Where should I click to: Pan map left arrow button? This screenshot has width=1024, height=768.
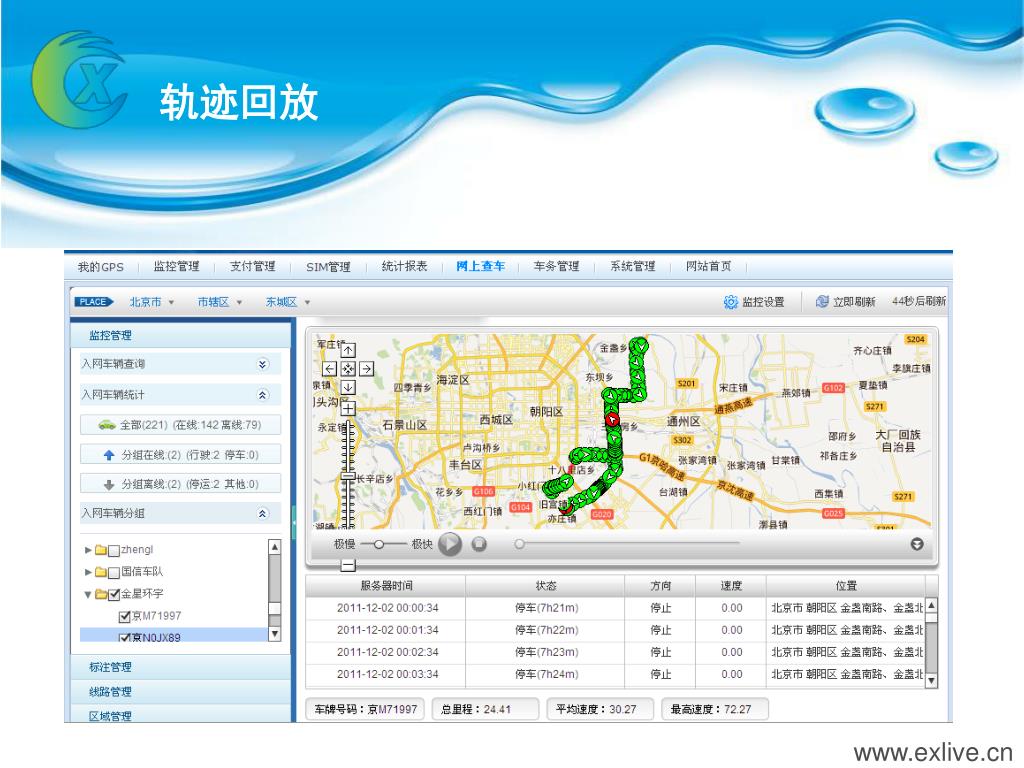[x=330, y=369]
